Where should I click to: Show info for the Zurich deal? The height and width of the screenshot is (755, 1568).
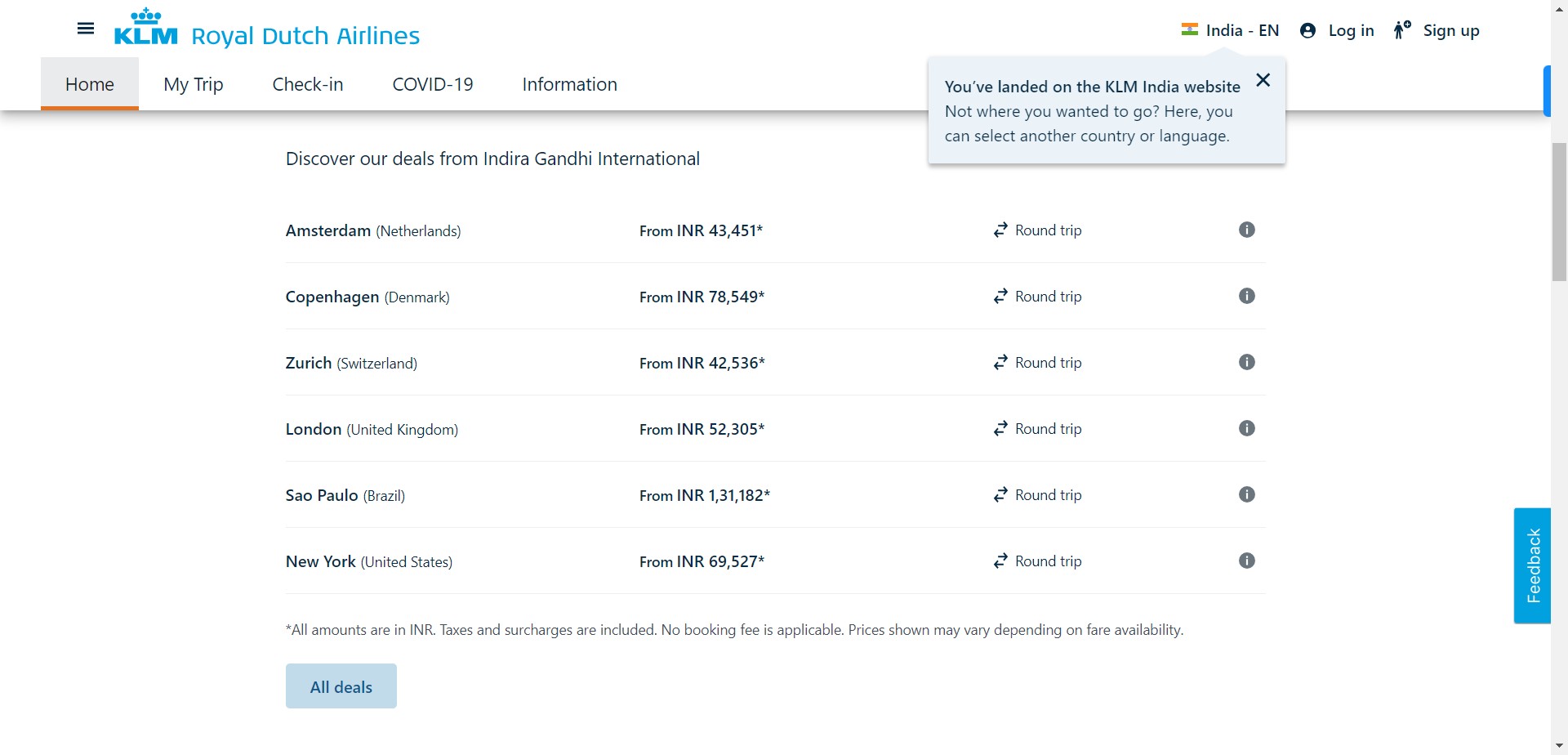pyautogui.click(x=1246, y=362)
